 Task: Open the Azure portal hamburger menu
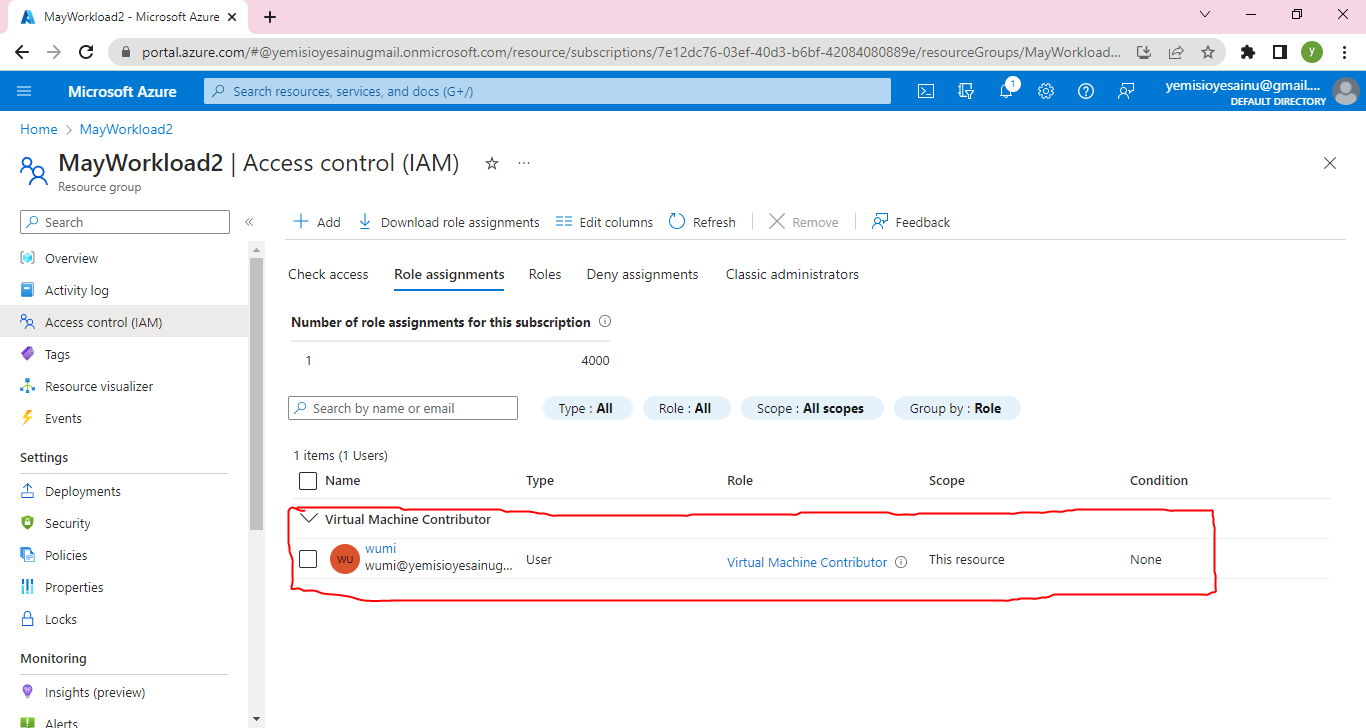(x=24, y=91)
